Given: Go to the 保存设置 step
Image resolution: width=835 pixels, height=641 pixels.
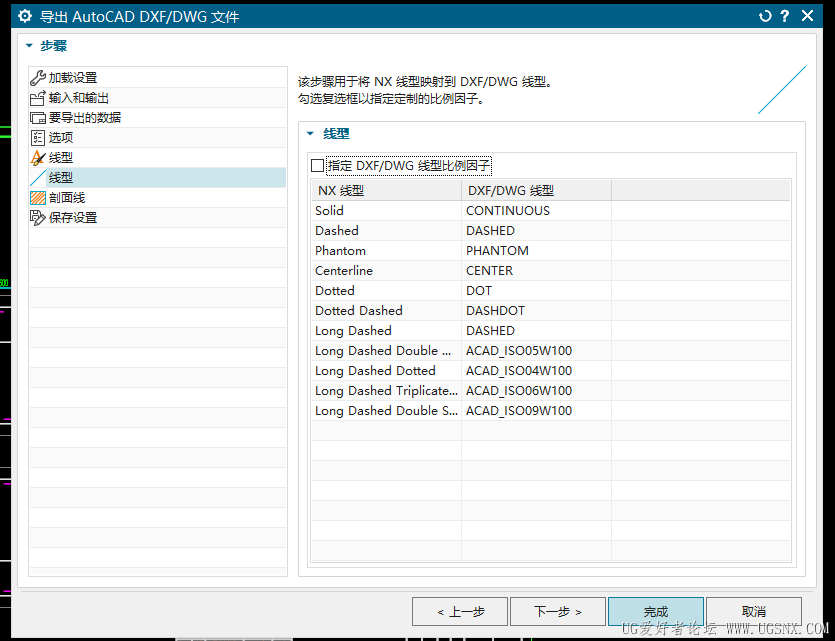Looking at the screenshot, I should (158, 218).
